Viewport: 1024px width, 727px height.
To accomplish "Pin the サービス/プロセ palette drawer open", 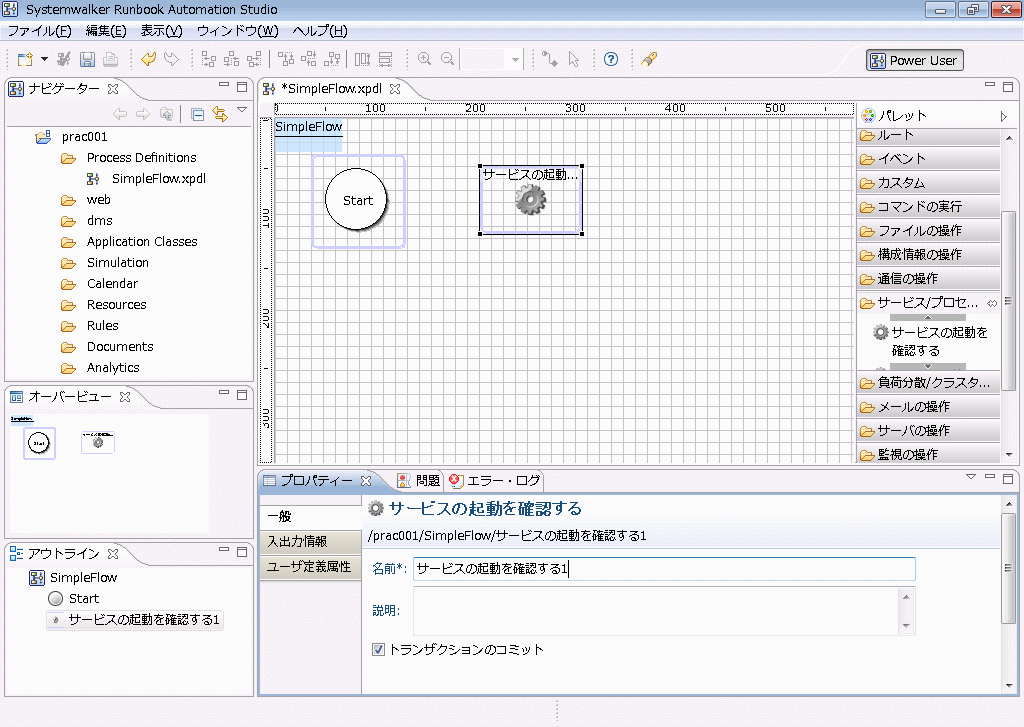I will point(992,303).
